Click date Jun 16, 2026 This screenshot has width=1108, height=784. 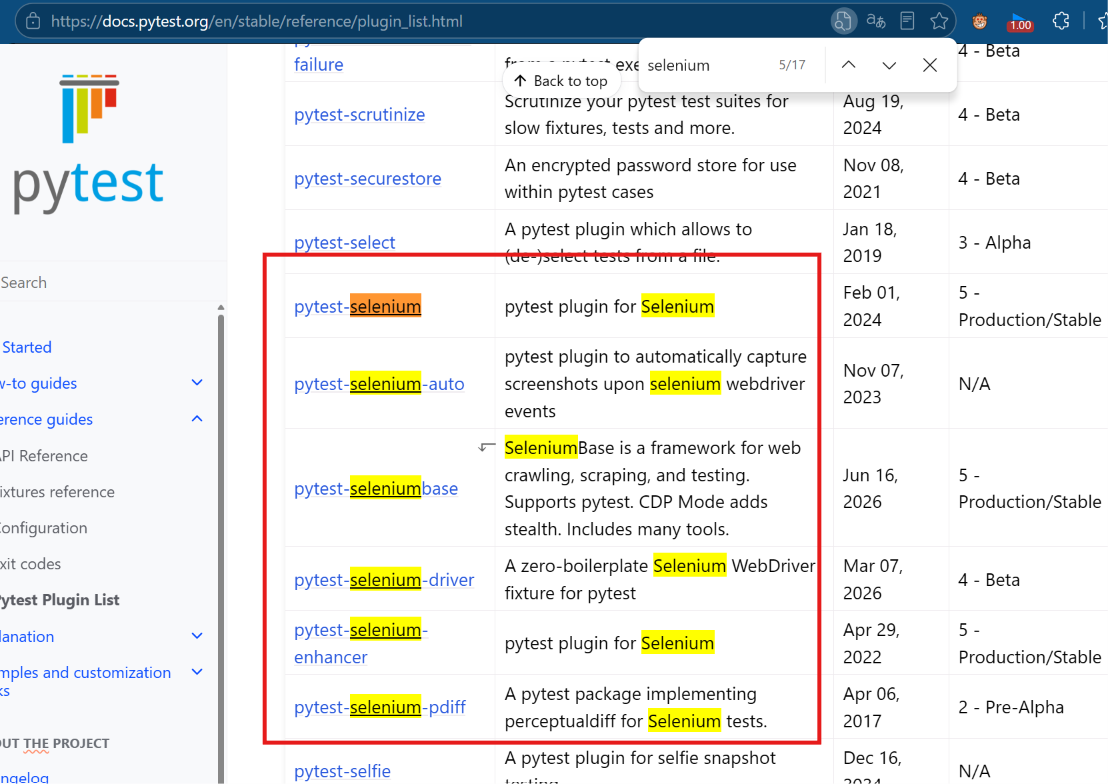871,488
